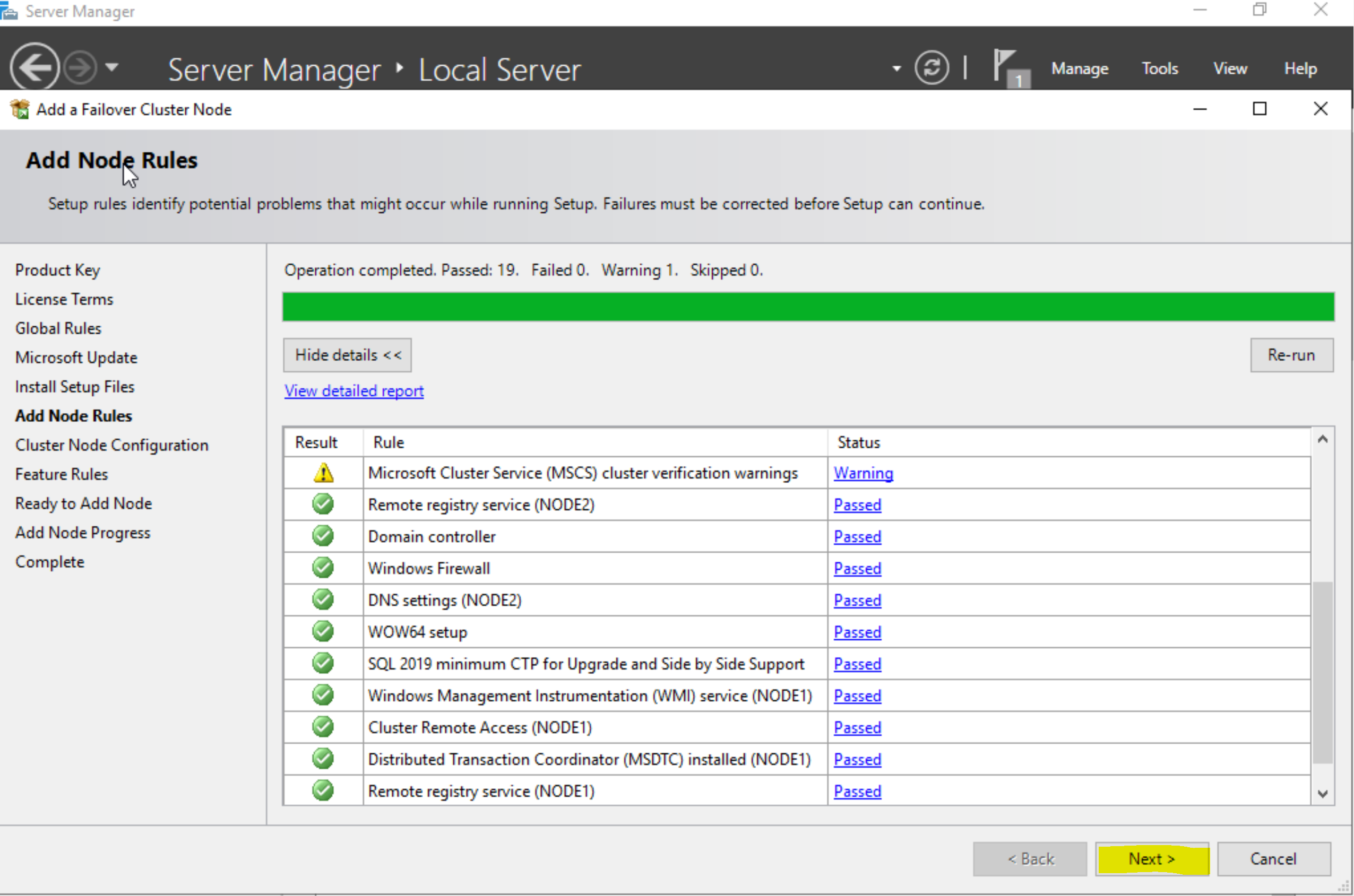Click the Add a Failover Cluster Node title icon

click(x=20, y=109)
